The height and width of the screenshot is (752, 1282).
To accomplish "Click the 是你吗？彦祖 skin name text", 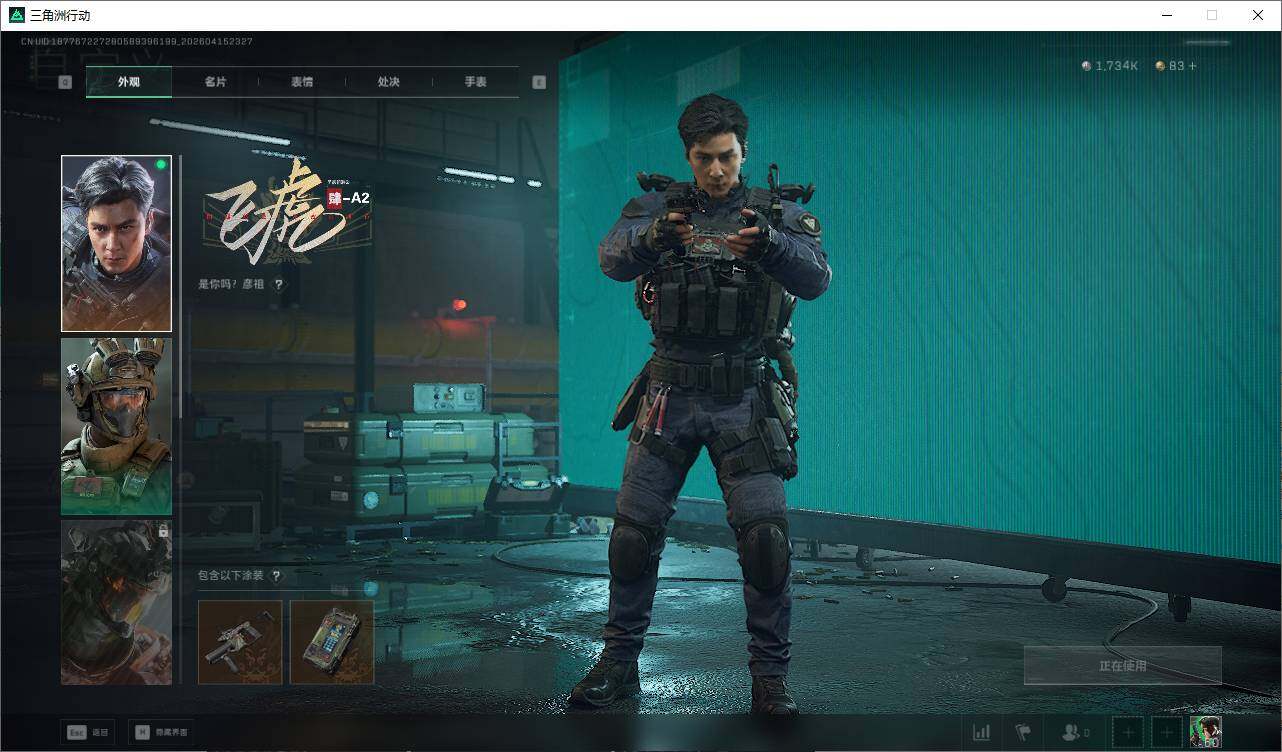I will pos(233,284).
